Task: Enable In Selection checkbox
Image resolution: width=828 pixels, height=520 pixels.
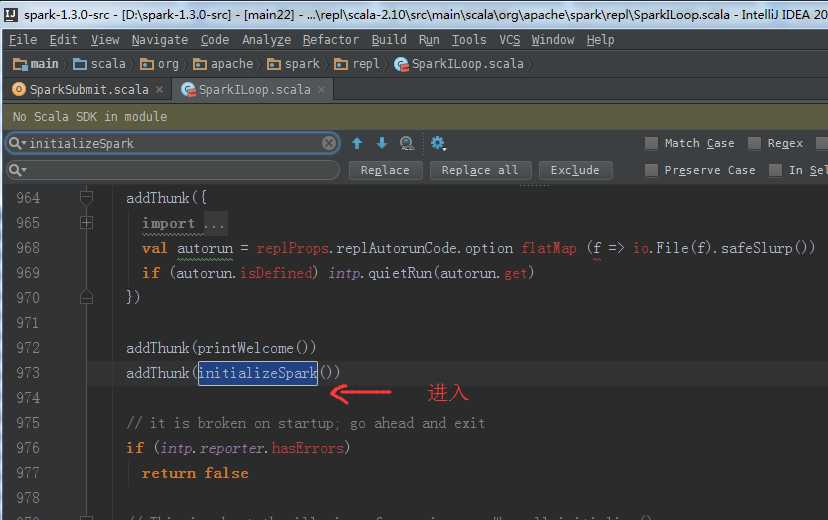Action: pyautogui.click(x=775, y=170)
